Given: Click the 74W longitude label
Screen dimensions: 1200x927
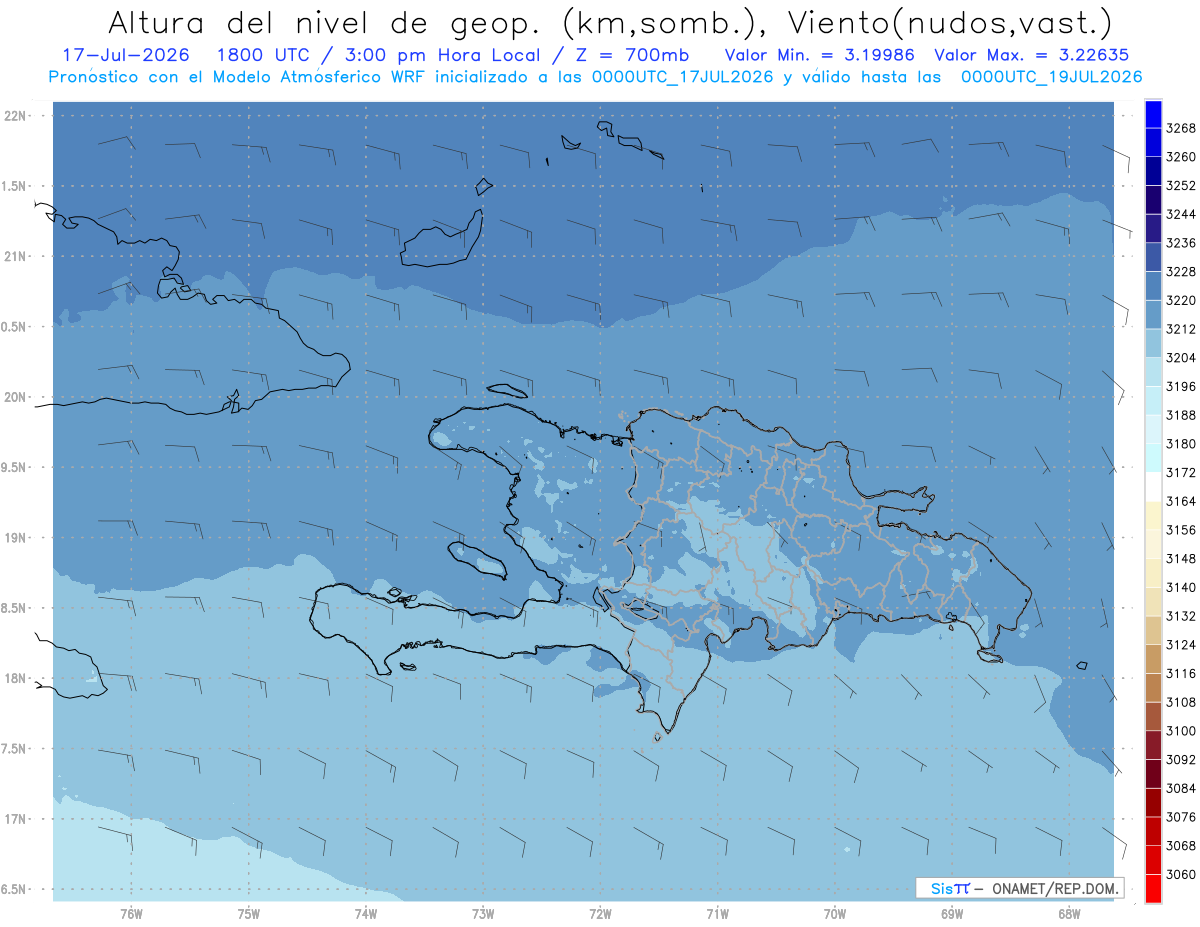Looking at the screenshot, I should click(x=366, y=913).
